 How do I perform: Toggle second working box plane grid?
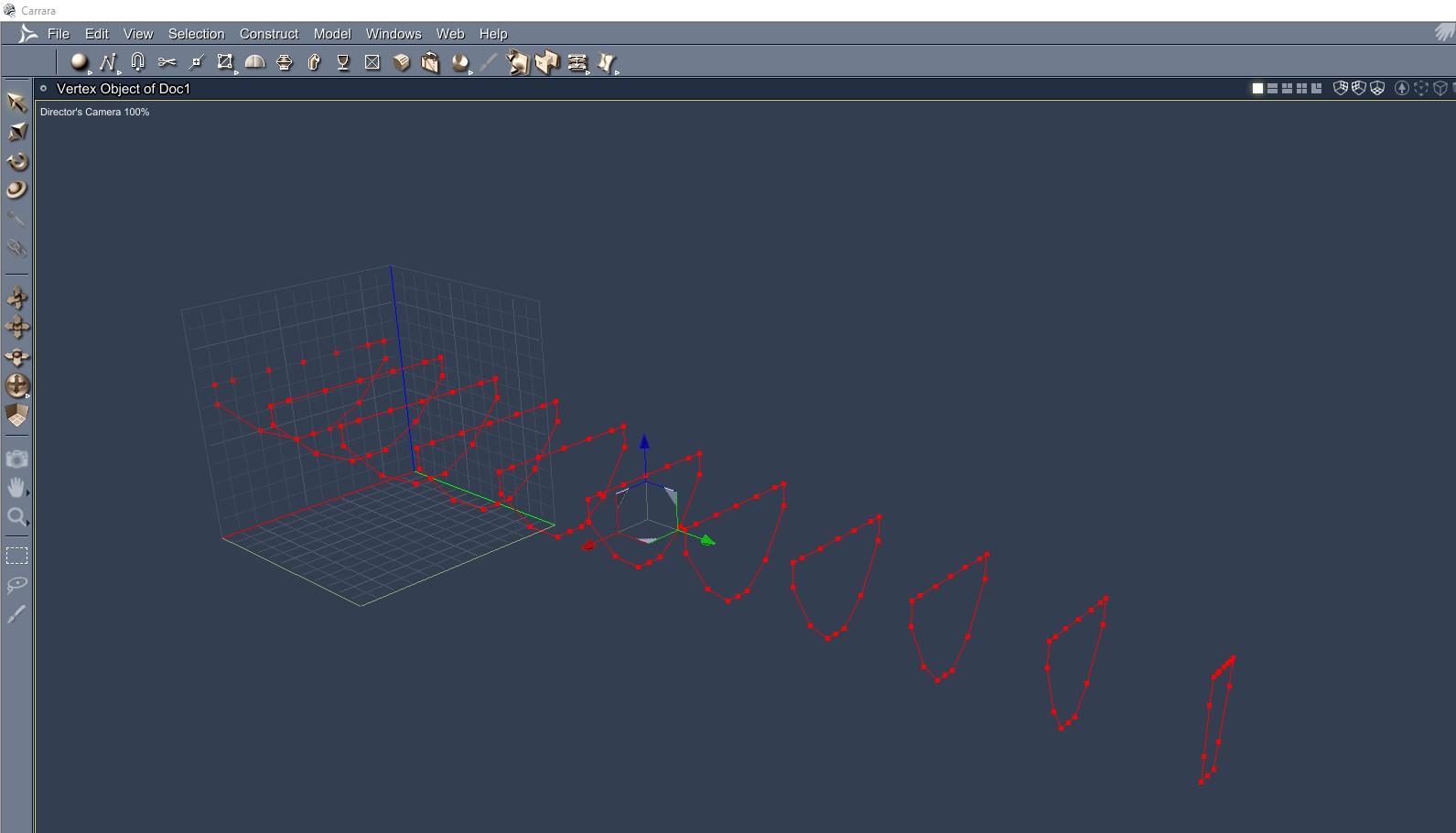pyautogui.click(x=1359, y=89)
